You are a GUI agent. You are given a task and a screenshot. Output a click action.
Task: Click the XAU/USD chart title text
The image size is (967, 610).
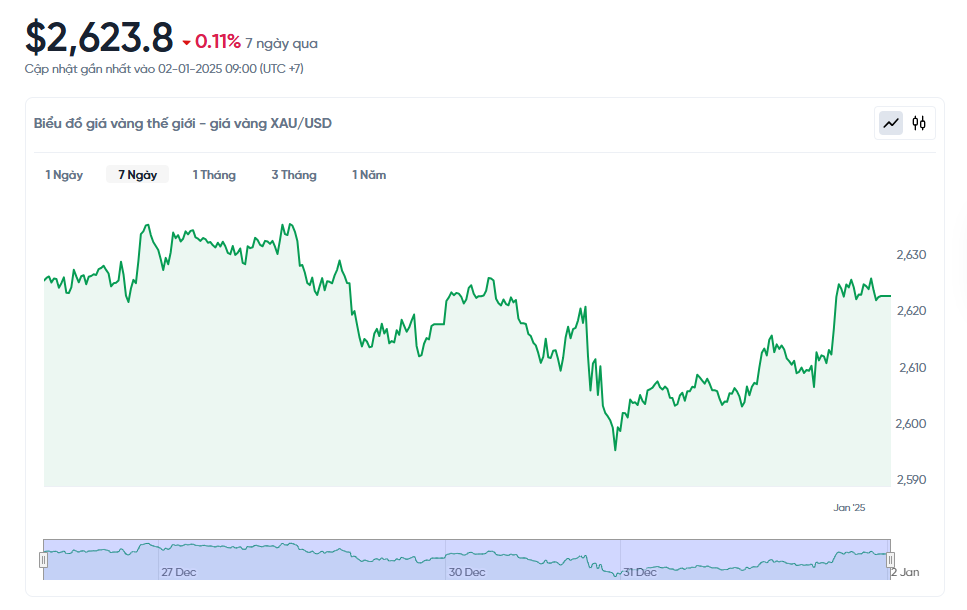(183, 123)
